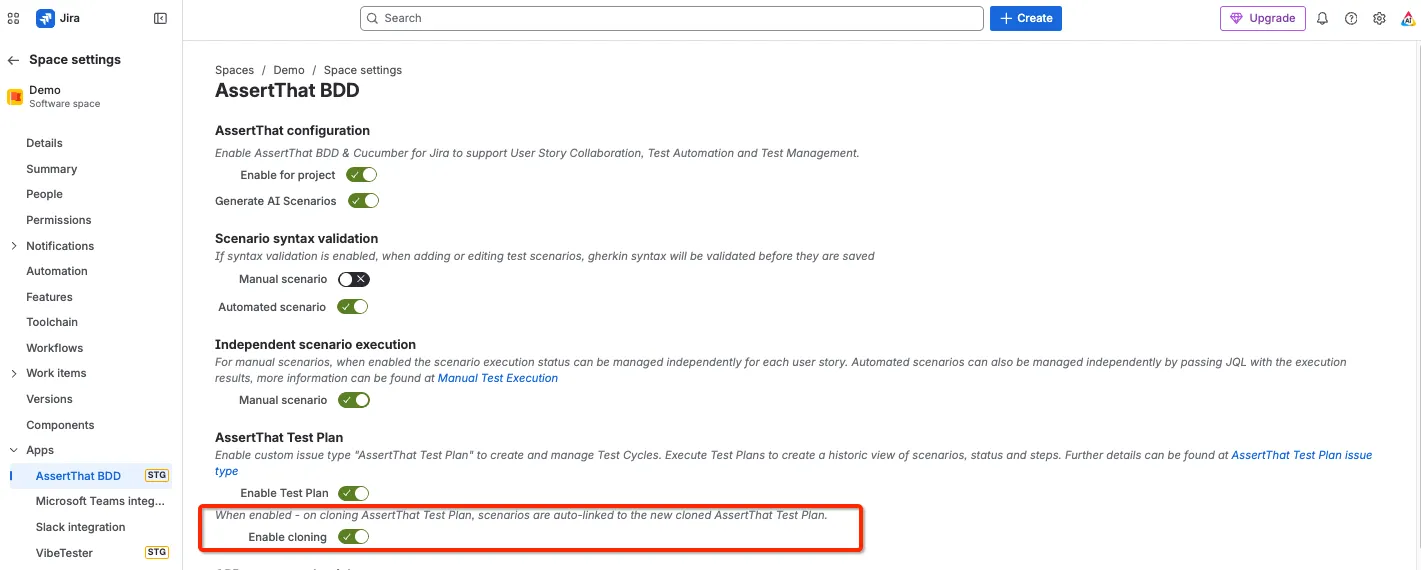Screen dimensions: 1421x570
Task: Open the profile avatar icon
Action: [1407, 18]
